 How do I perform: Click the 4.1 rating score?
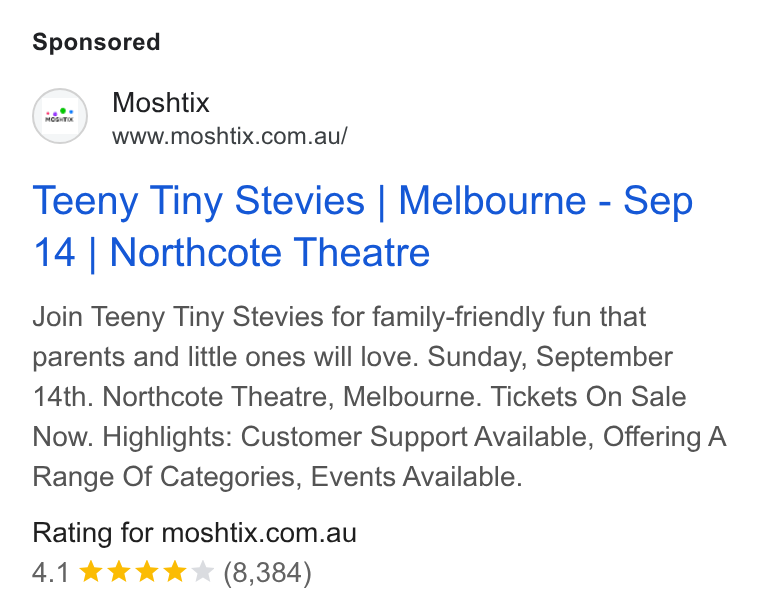(51, 572)
